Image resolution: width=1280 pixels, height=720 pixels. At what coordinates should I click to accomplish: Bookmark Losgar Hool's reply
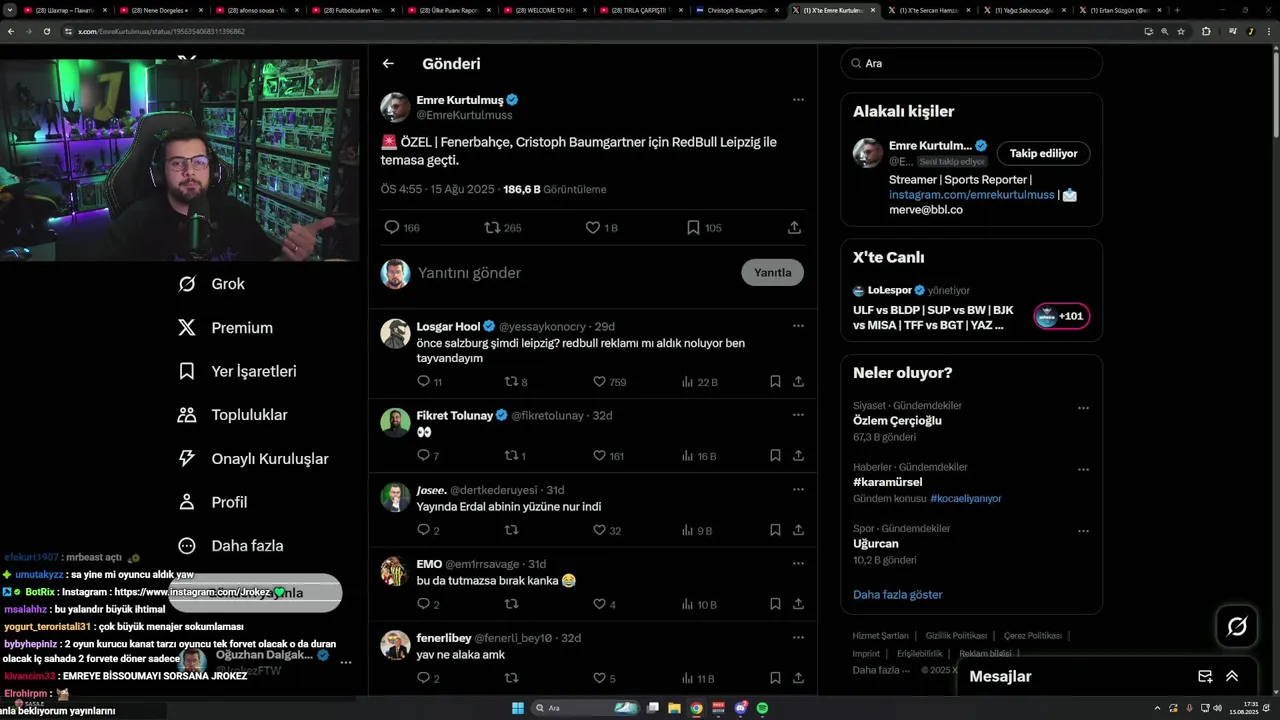[775, 381]
